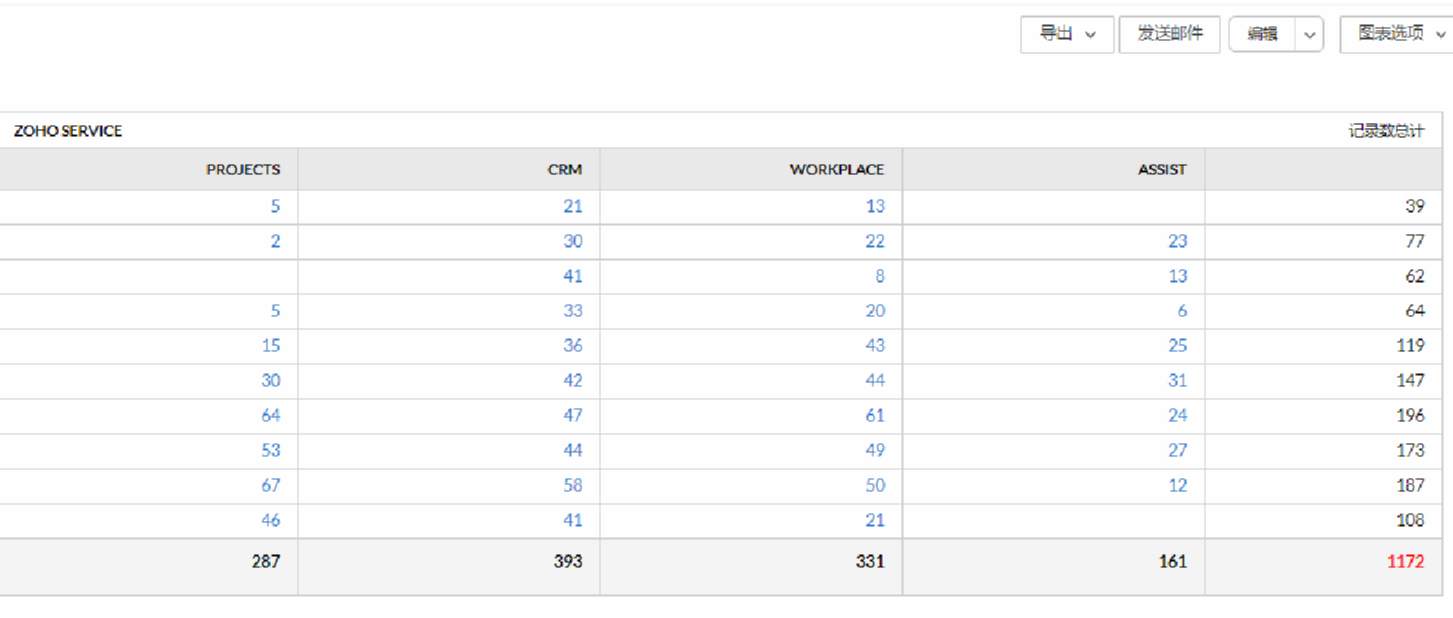This screenshot has width=1453, height=618.
Task: Select the WORKPLACE column header
Action: (x=836, y=170)
